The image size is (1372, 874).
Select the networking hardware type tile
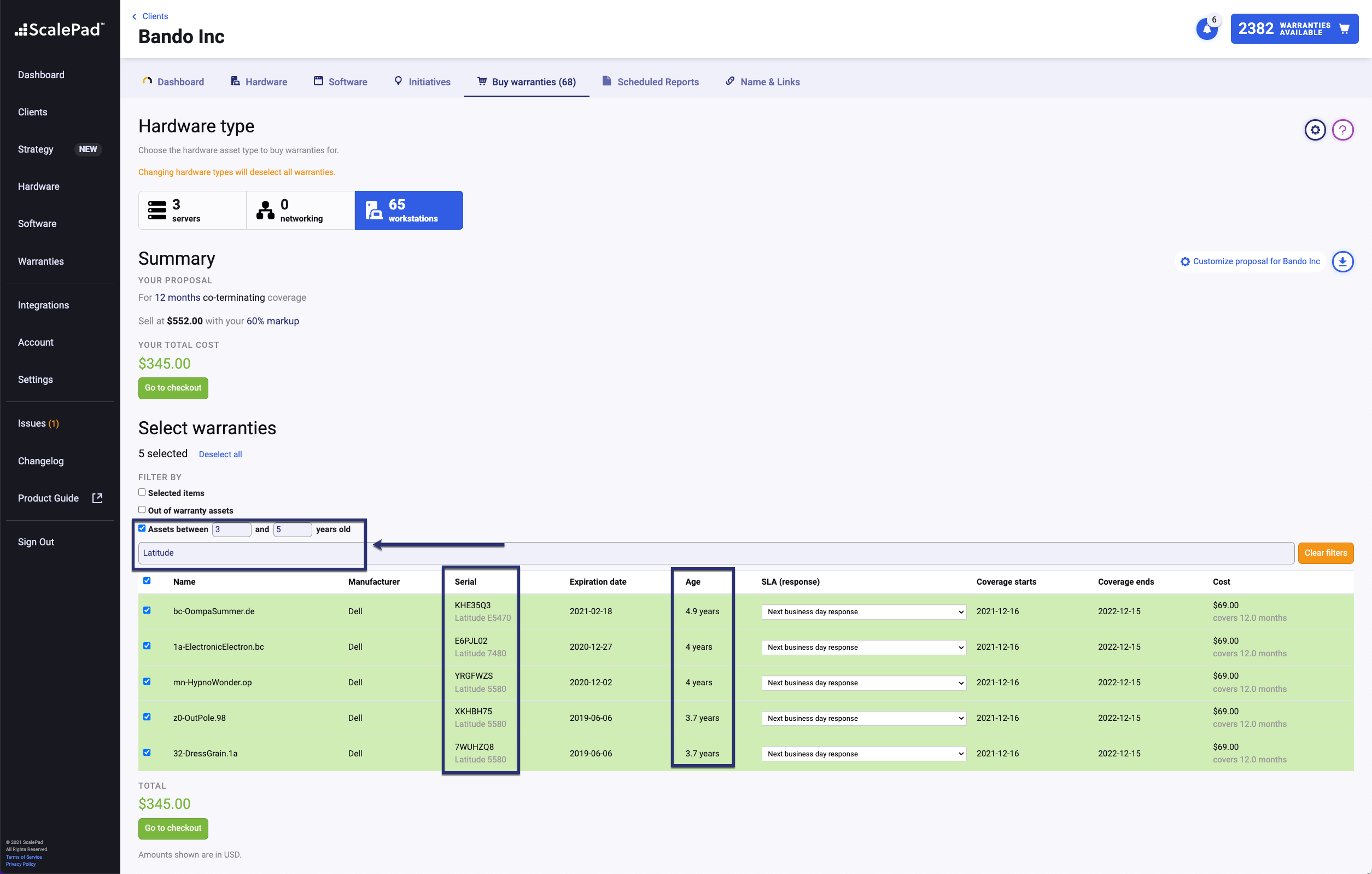click(x=300, y=210)
